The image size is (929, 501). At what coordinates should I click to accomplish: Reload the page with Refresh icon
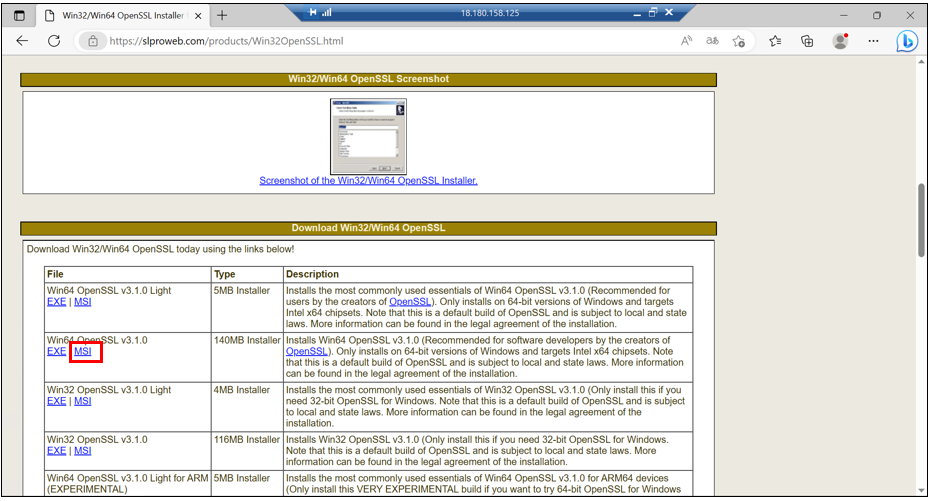click(54, 41)
